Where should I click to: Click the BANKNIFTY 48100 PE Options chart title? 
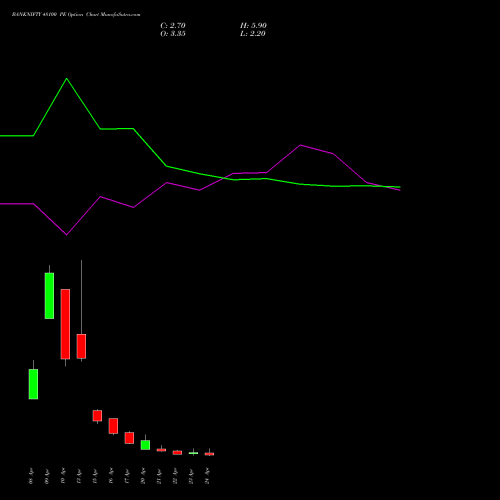[76, 14]
